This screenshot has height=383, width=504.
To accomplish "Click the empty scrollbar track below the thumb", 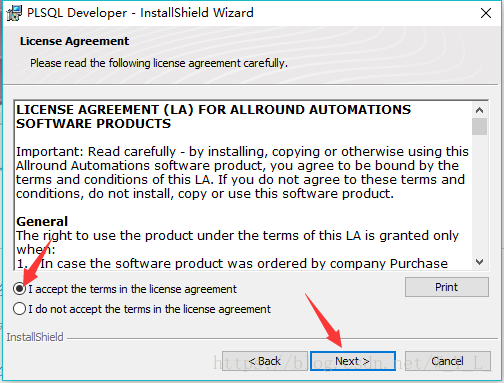I will click(479, 195).
